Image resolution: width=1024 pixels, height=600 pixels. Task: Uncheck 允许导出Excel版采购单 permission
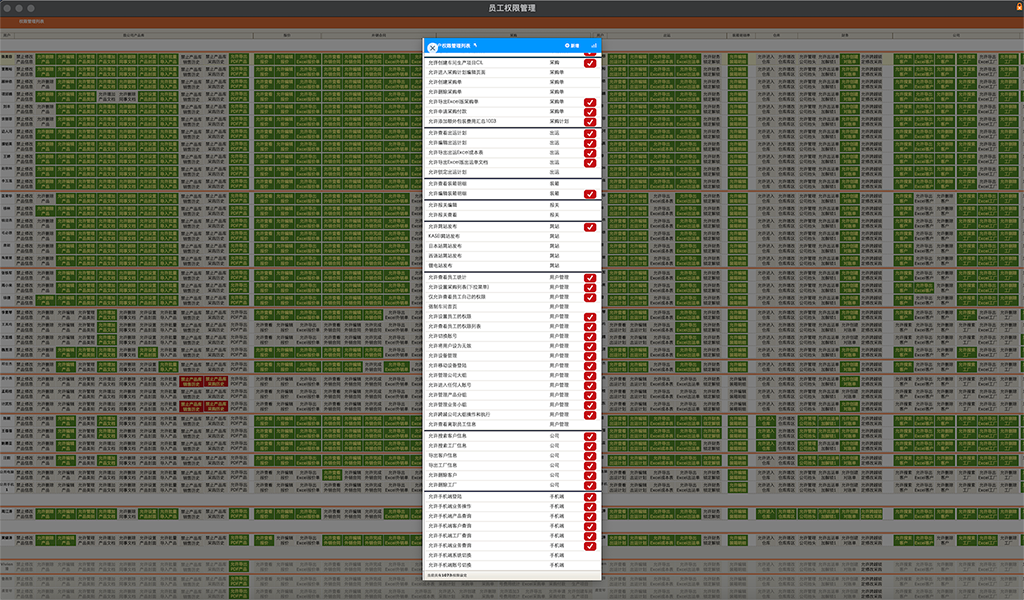[590, 102]
